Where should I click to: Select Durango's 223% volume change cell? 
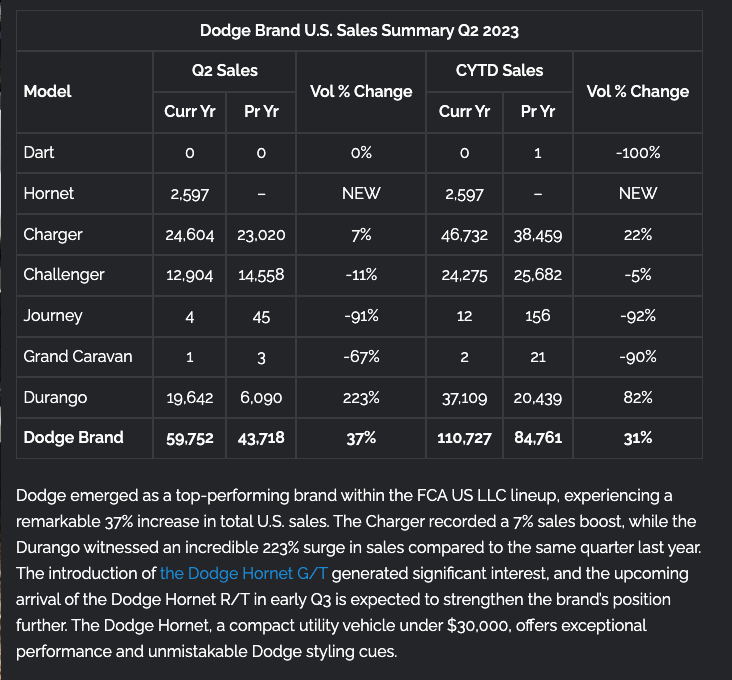361,397
